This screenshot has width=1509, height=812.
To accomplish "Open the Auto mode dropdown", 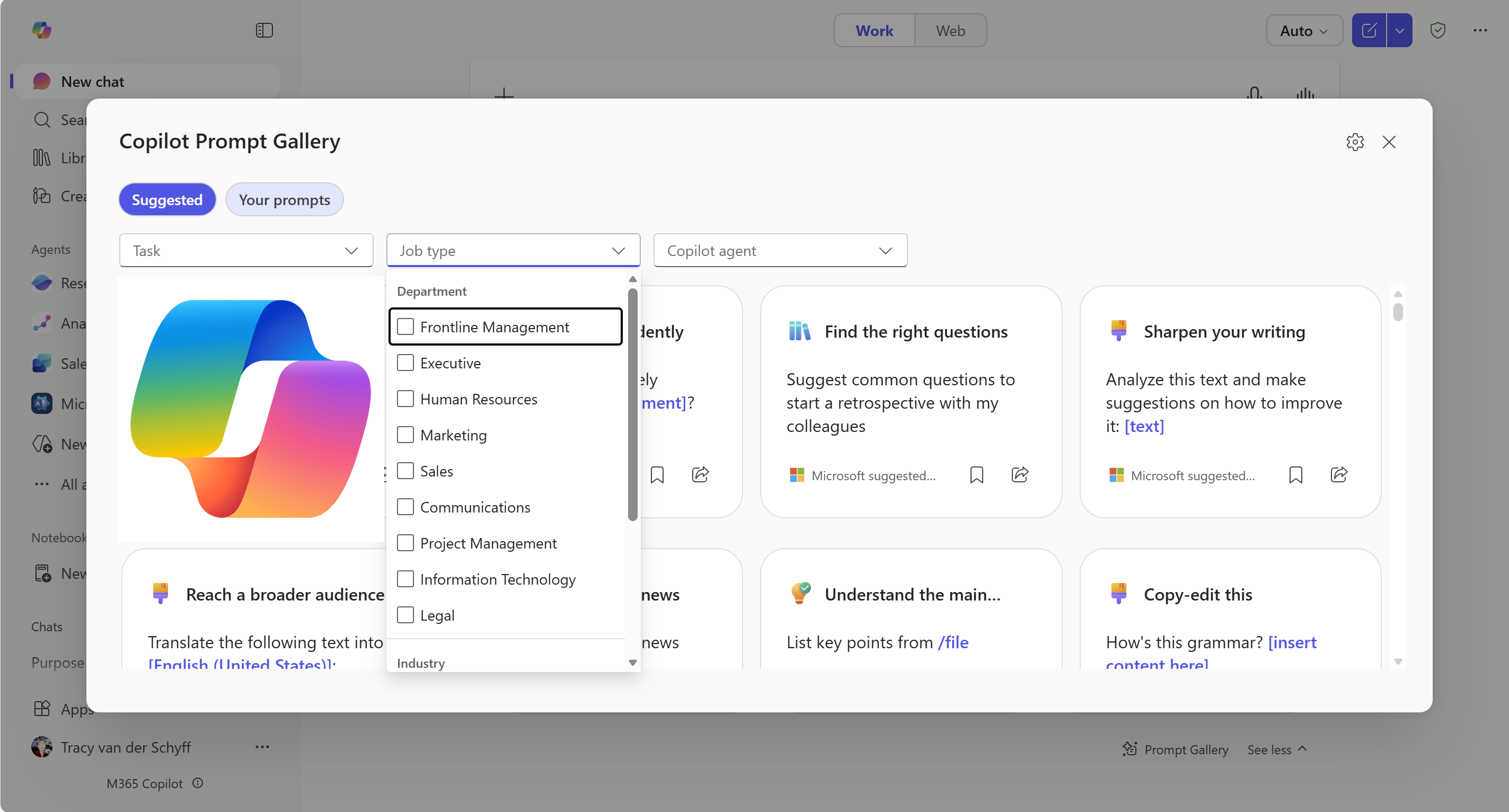I will [x=1303, y=30].
